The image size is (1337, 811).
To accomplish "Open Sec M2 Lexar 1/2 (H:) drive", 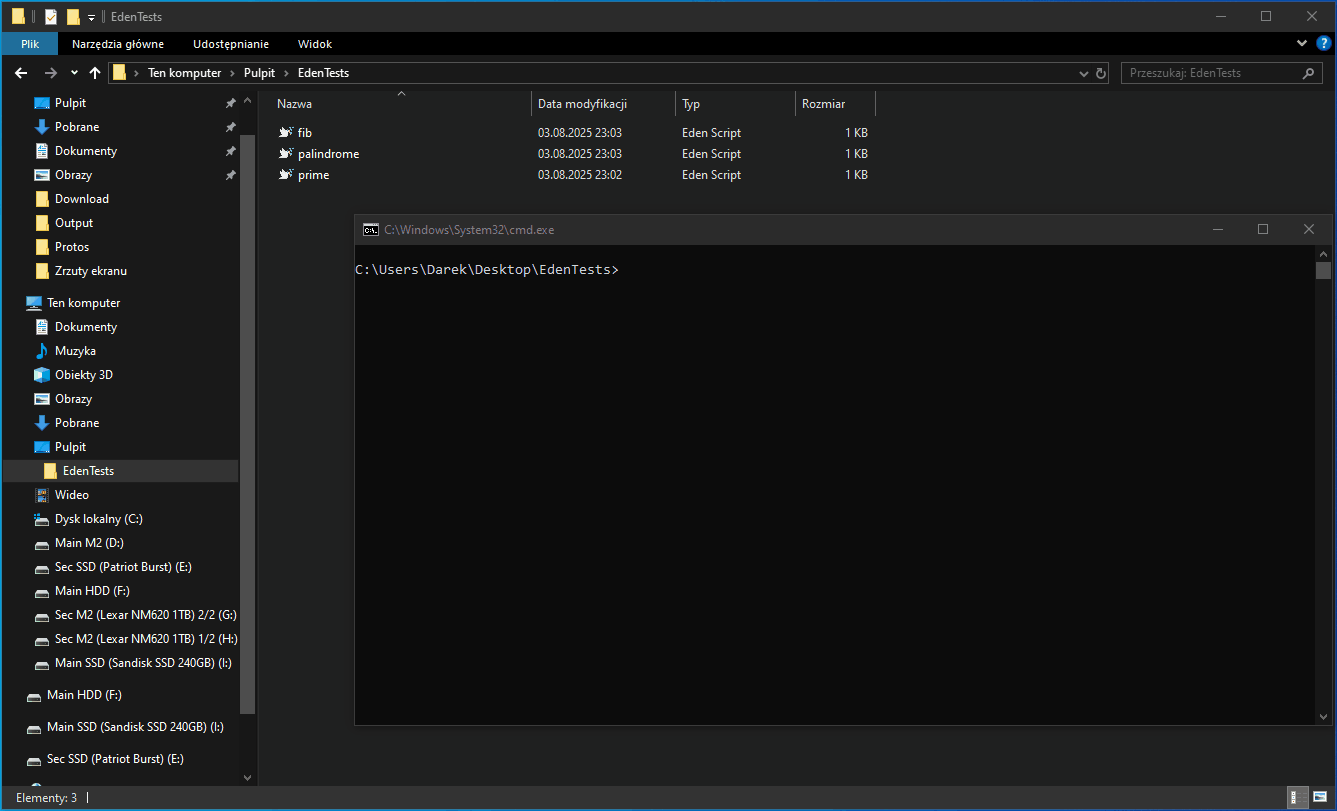I will click(146, 639).
